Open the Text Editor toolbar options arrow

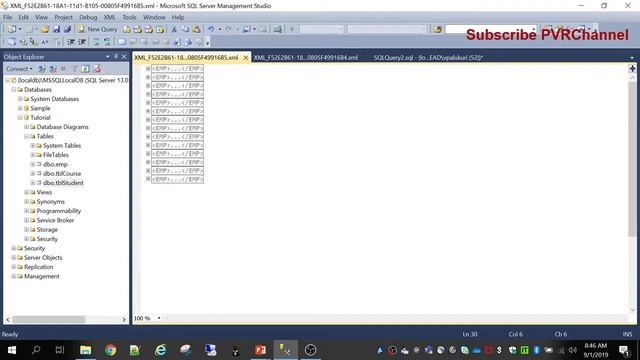tap(207, 42)
